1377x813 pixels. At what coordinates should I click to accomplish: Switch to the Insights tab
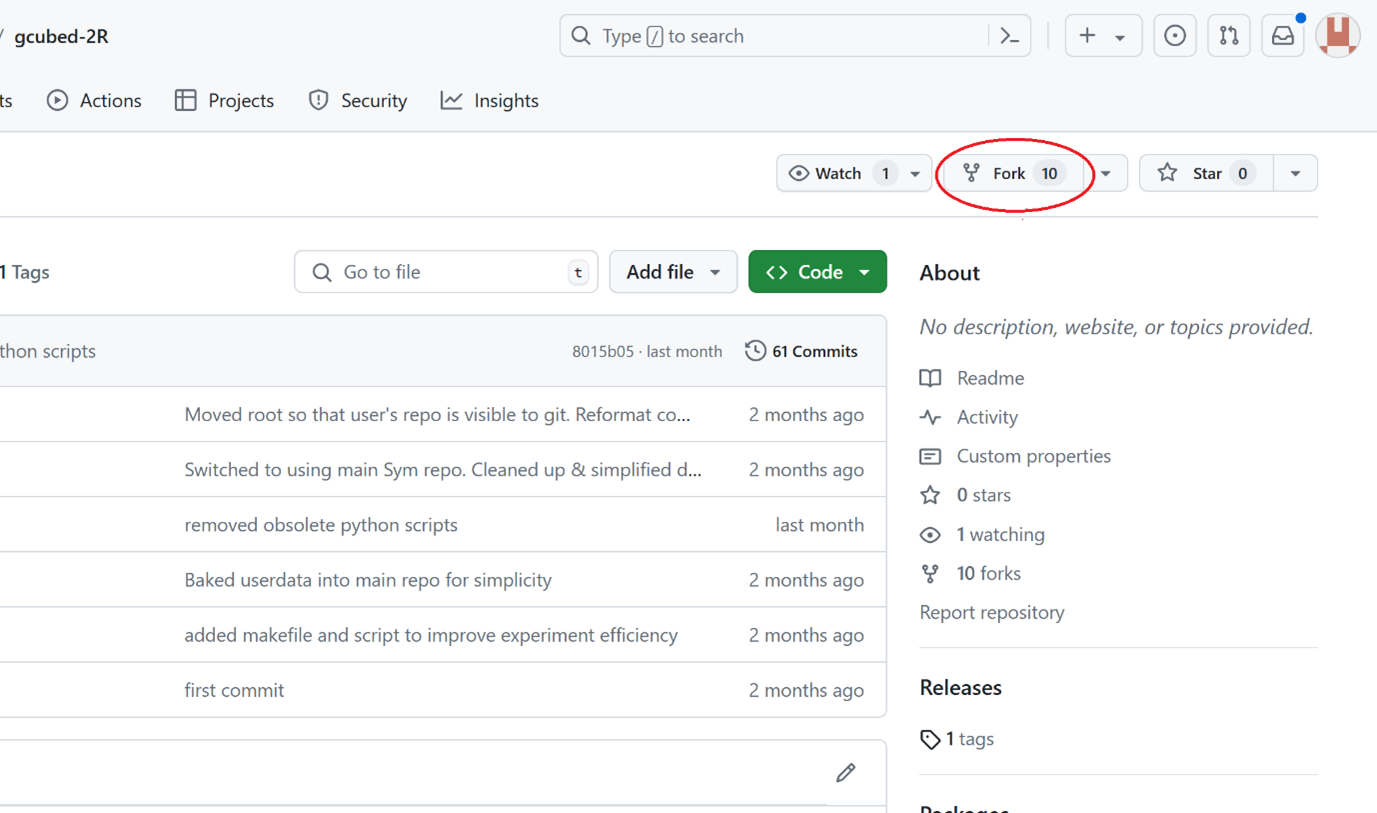pyautogui.click(x=490, y=100)
